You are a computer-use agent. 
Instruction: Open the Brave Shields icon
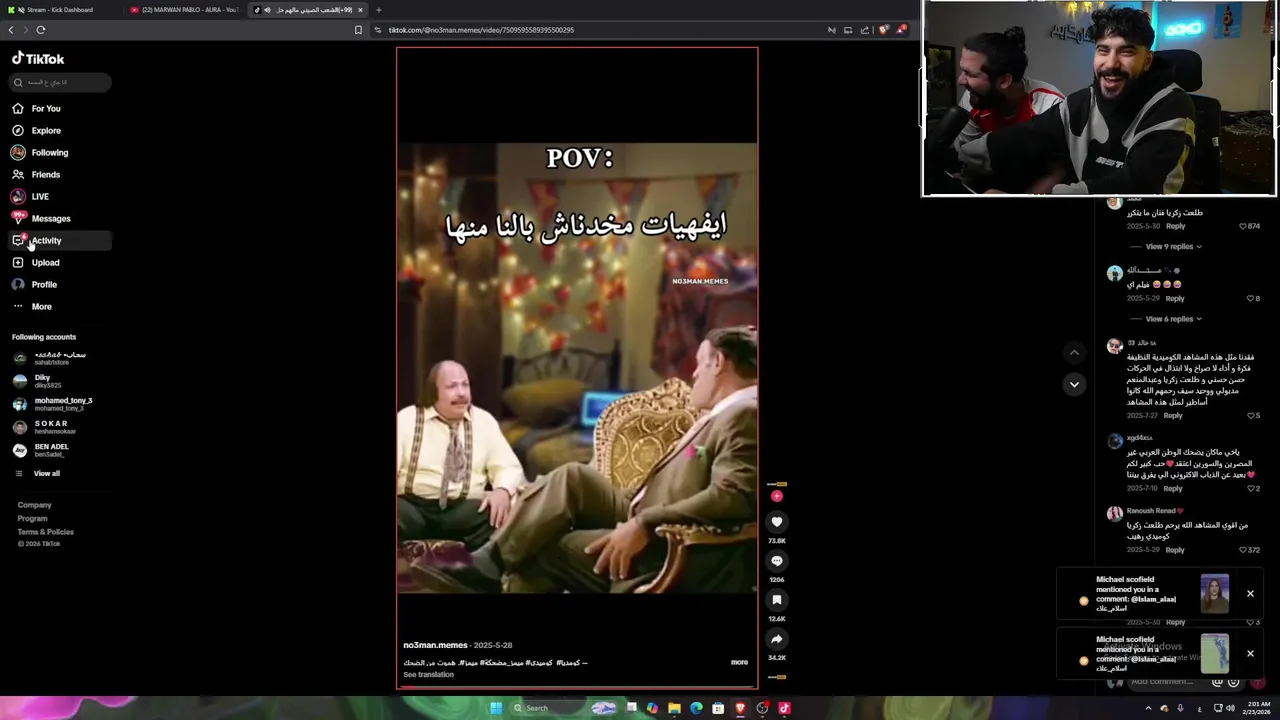[883, 30]
